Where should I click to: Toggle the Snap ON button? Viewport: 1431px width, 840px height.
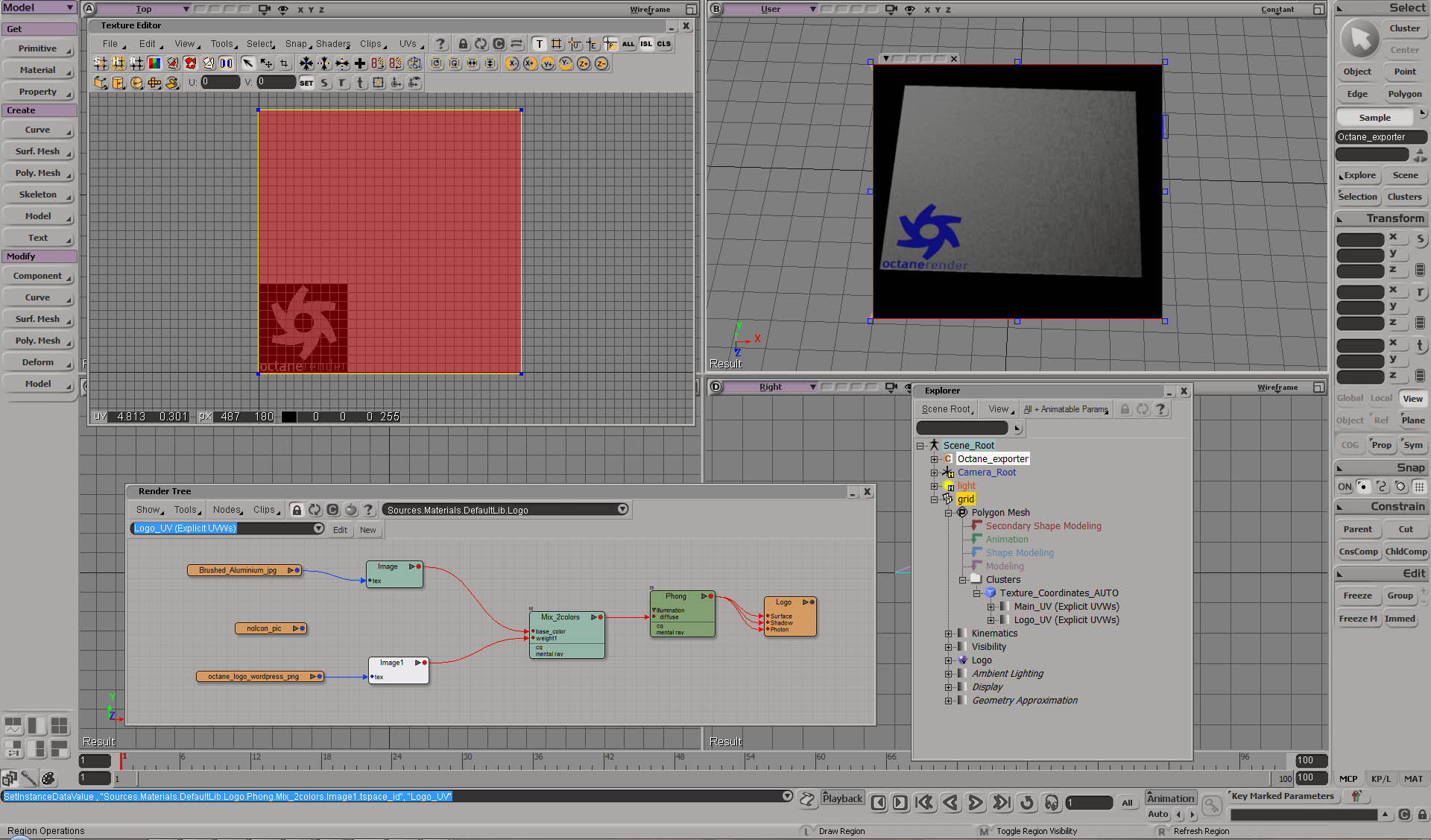tap(1345, 487)
